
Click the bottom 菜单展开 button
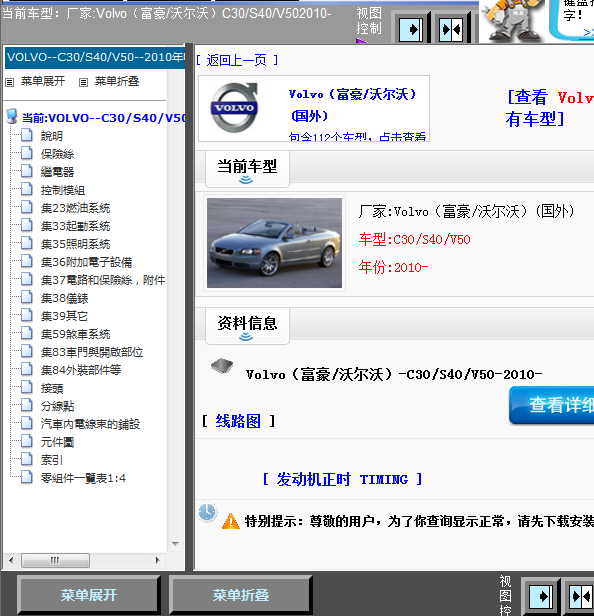pyautogui.click(x=89, y=595)
